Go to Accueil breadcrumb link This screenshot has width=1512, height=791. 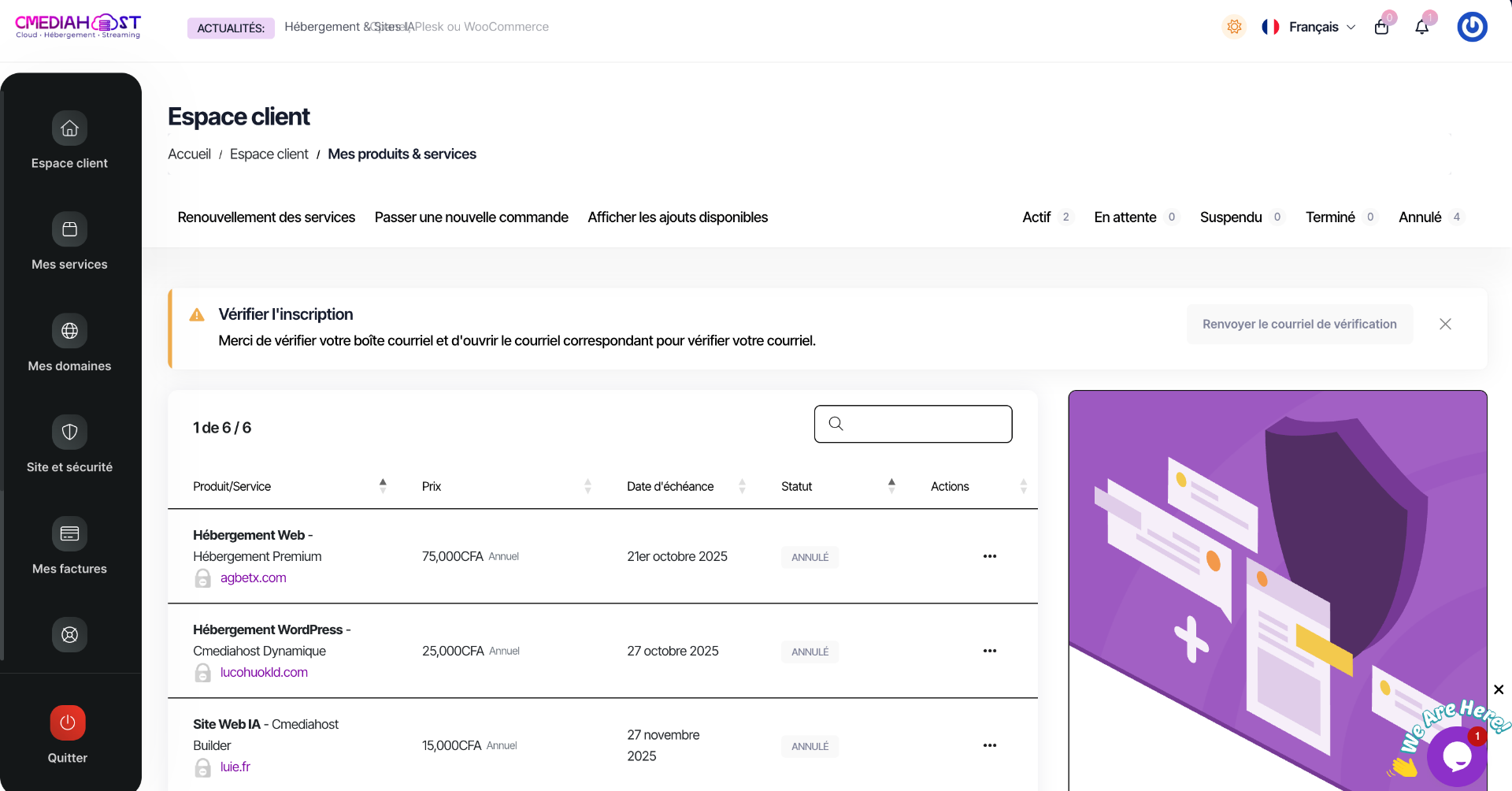[x=189, y=154]
